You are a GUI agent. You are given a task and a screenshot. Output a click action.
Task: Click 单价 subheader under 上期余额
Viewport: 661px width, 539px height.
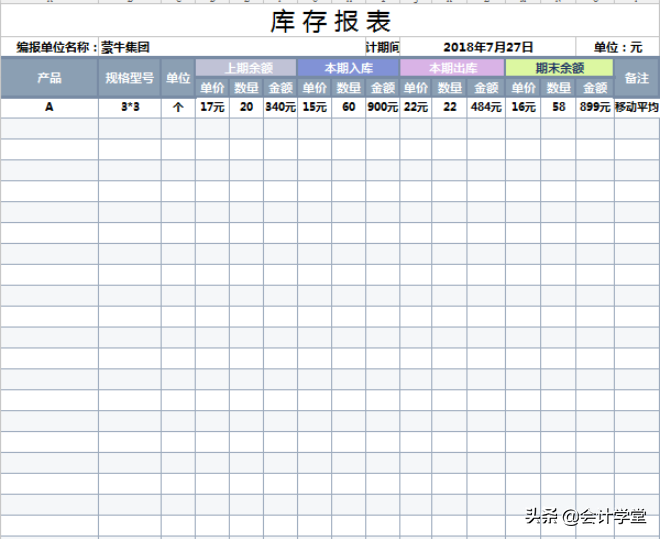(x=212, y=88)
